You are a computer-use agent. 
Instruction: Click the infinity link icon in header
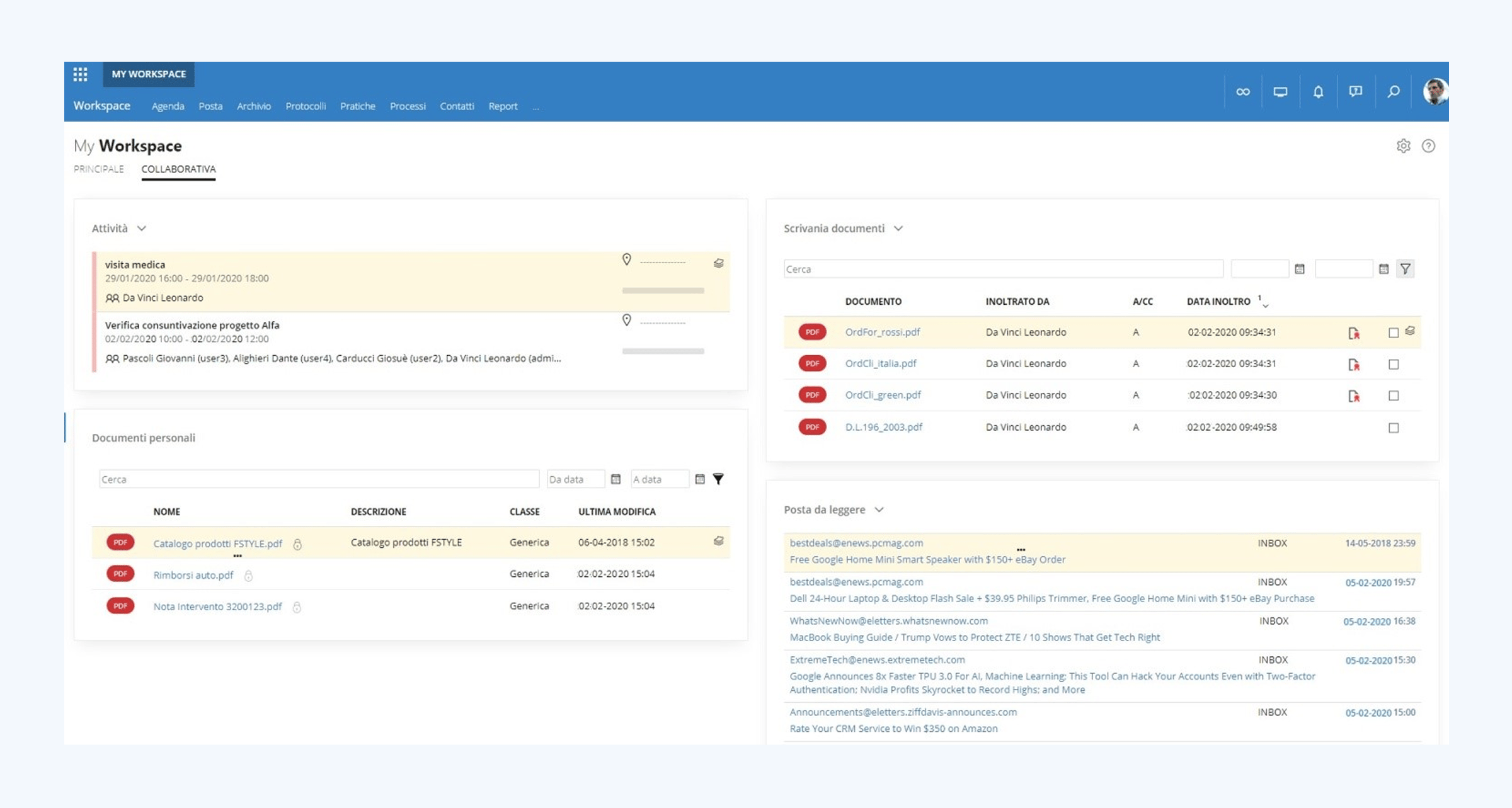point(1243,92)
